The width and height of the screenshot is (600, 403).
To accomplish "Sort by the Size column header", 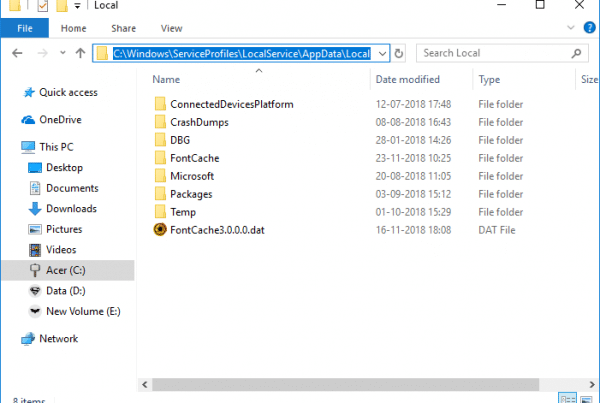I will click(589, 80).
